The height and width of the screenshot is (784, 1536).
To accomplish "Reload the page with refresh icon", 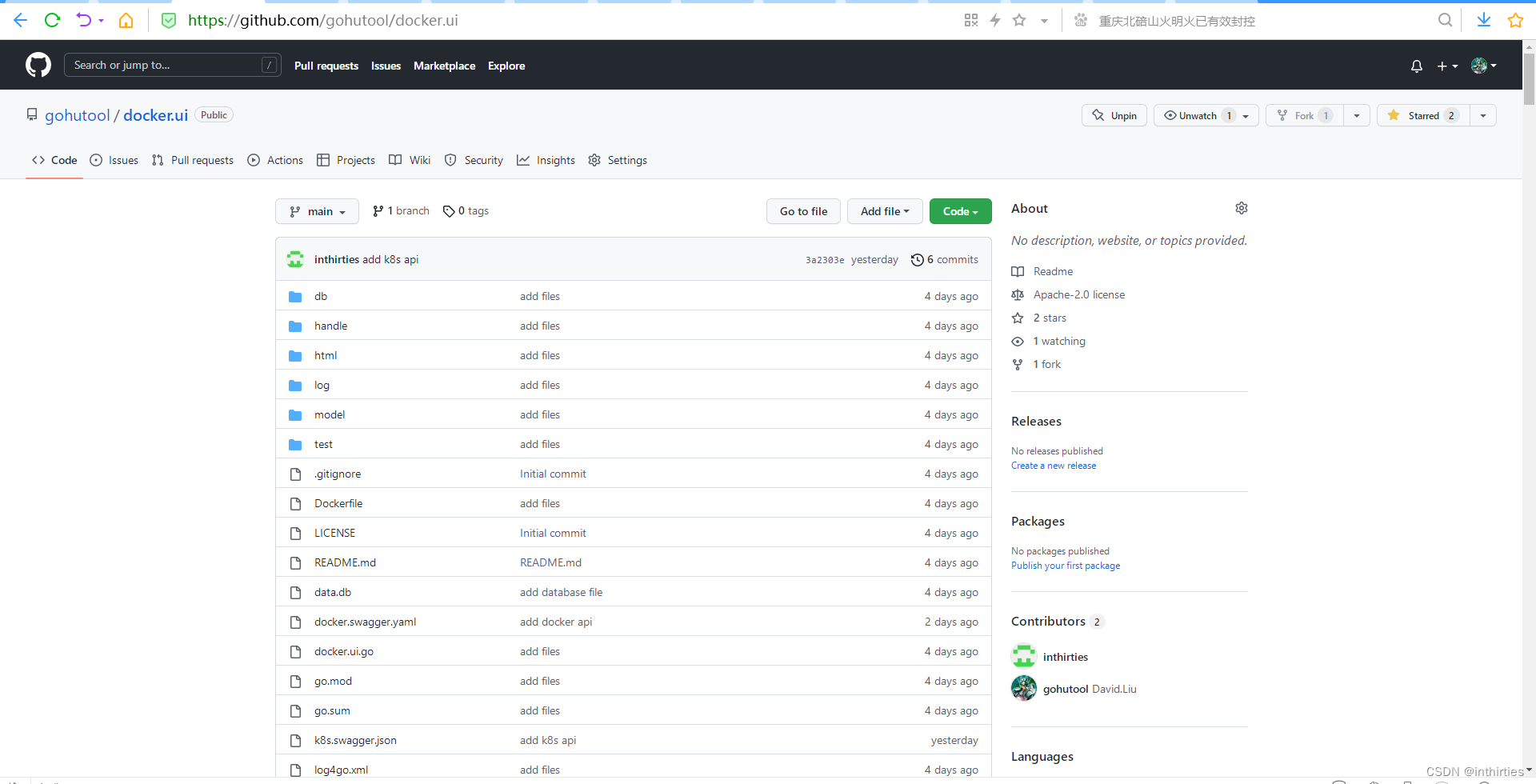I will pyautogui.click(x=52, y=20).
